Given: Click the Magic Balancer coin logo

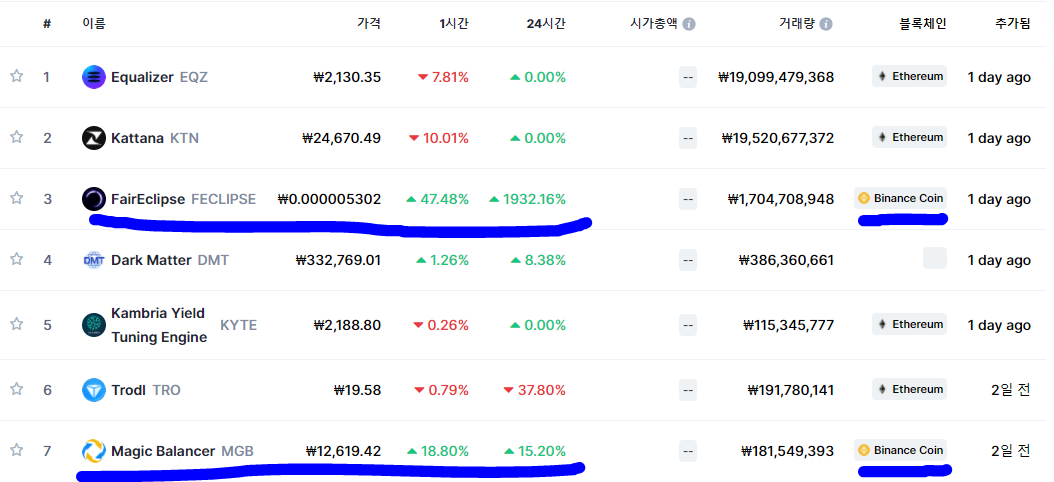Looking at the screenshot, I should [x=93, y=451].
